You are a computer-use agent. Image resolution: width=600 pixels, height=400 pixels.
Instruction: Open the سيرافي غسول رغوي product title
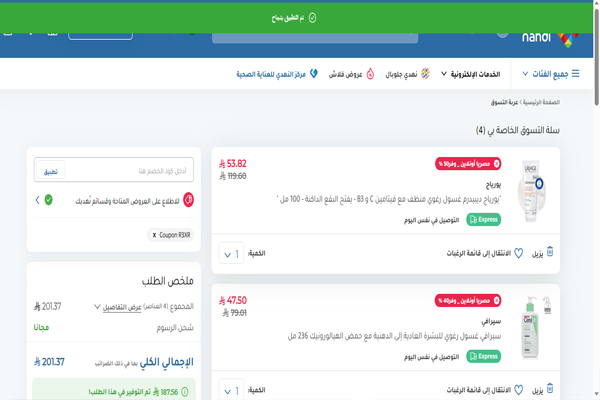[x=394, y=336]
